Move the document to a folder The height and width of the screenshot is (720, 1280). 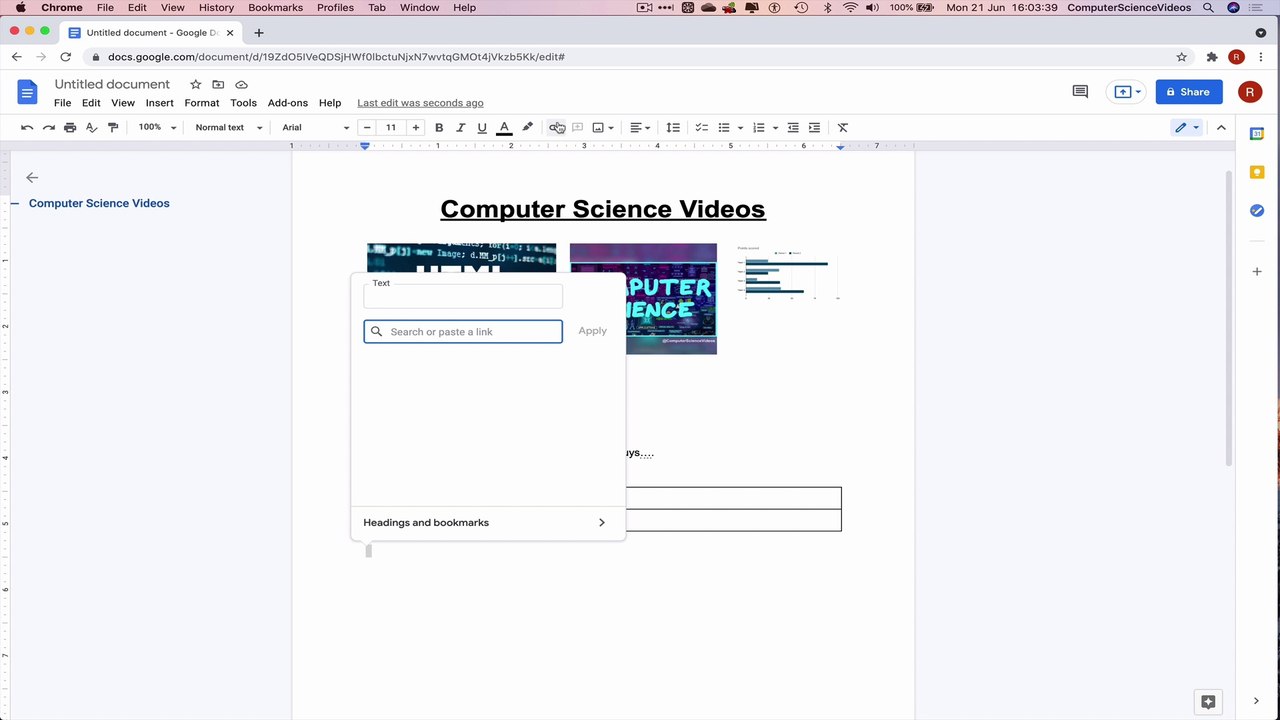[218, 85]
